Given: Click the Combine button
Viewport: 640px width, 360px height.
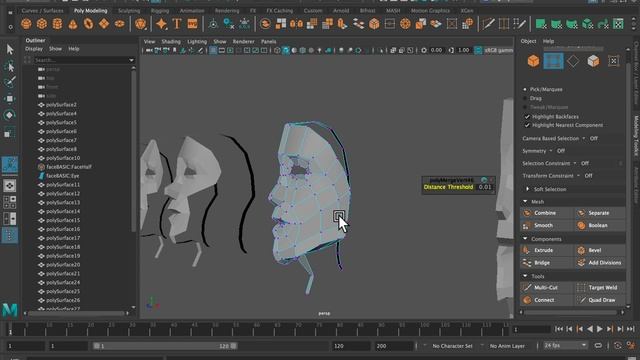Looking at the screenshot, I should click(547, 213).
